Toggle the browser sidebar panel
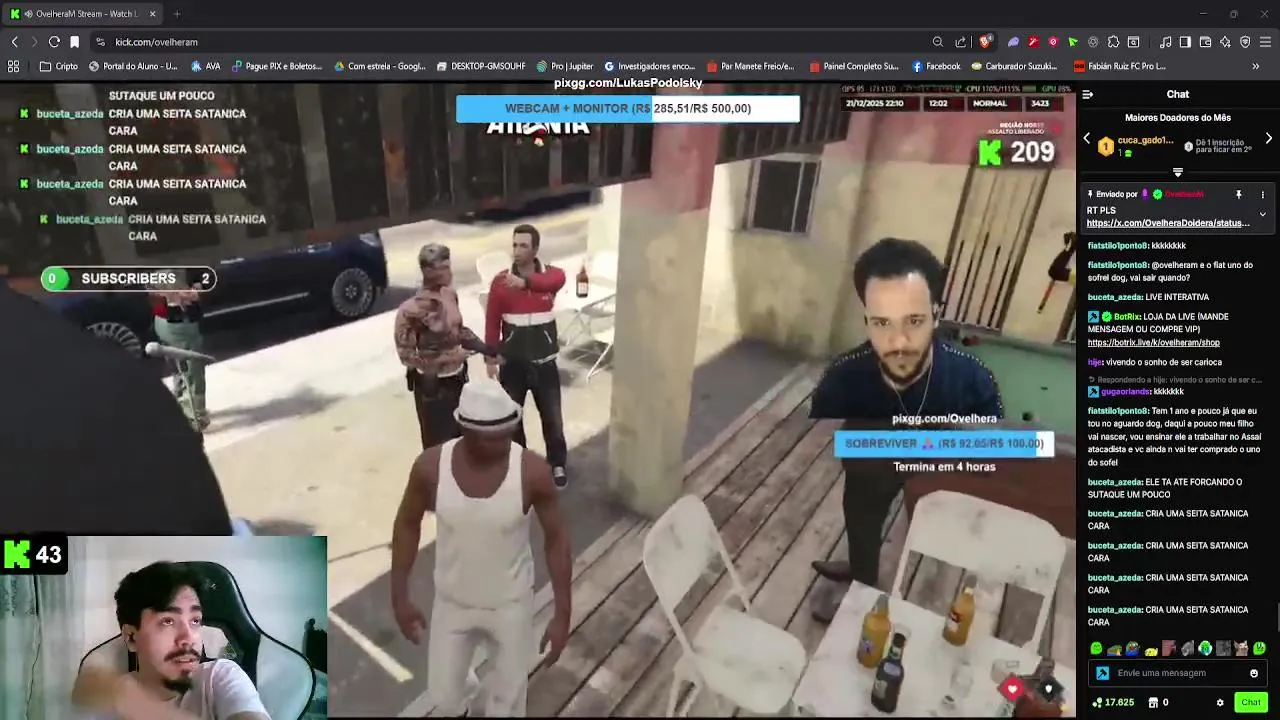Screen dimensions: 1280x720 (x=1185, y=42)
